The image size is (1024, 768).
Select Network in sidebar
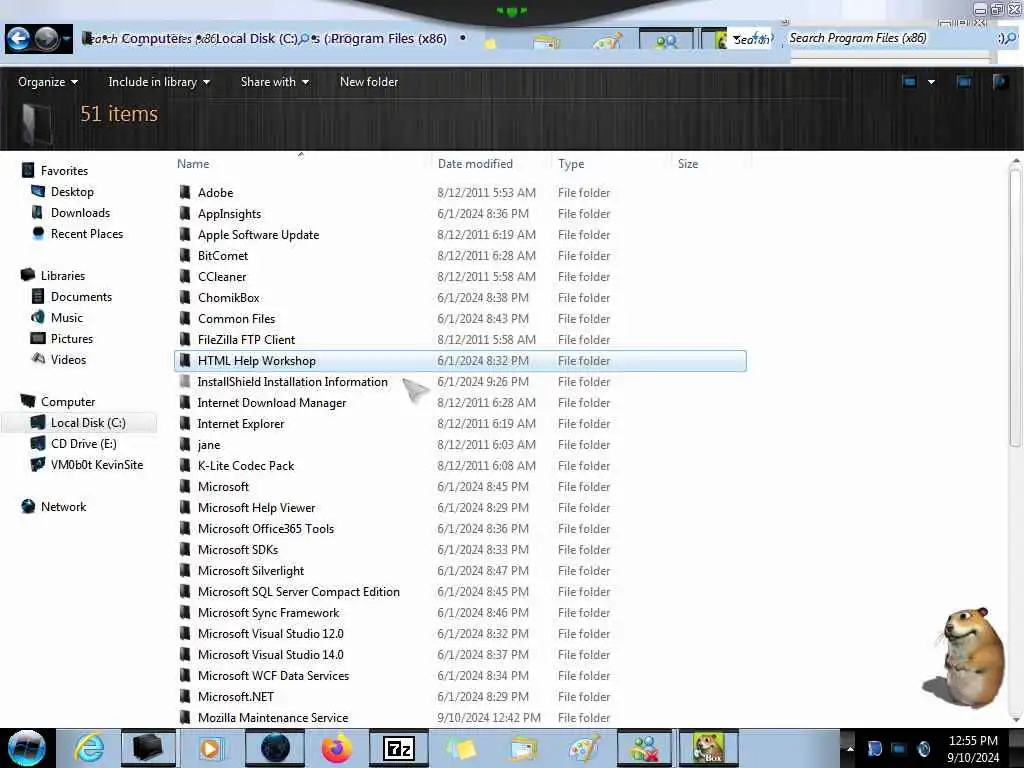(63, 506)
